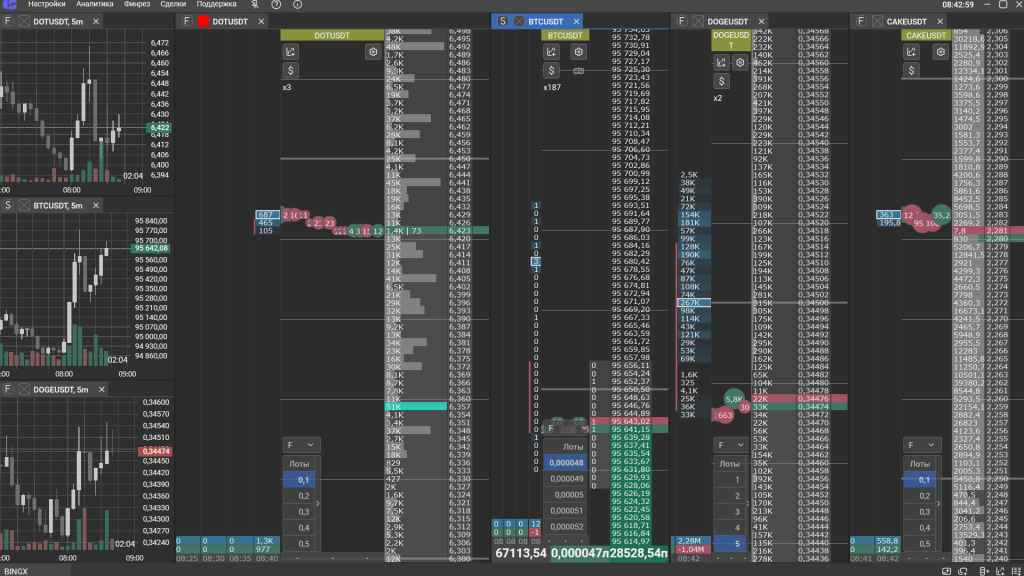The height and width of the screenshot is (576, 1024).
Task: Open the Аналитика menu
Action: pyautogui.click(x=94, y=5)
